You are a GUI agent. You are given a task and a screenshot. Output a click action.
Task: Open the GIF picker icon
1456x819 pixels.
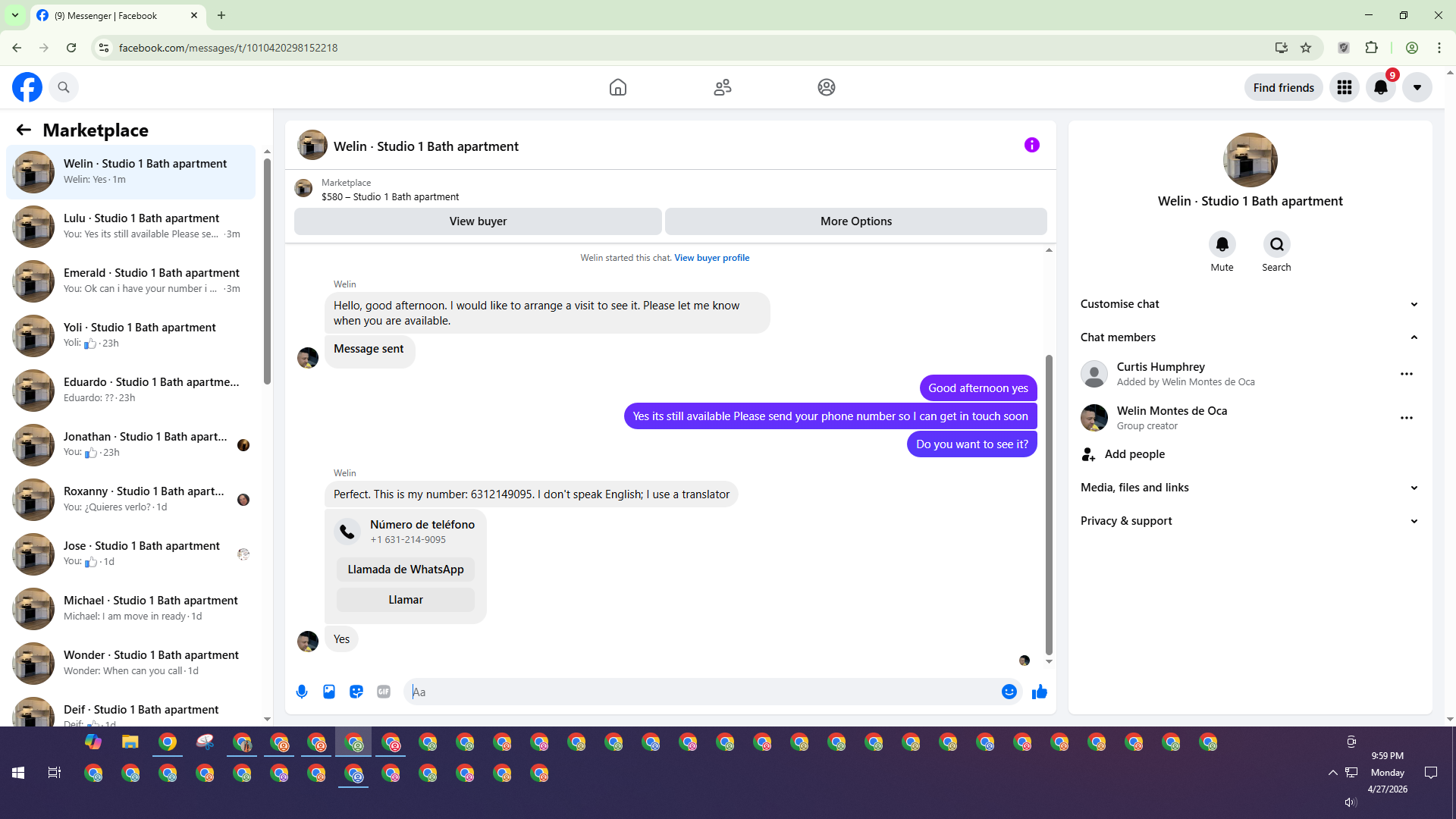[384, 692]
